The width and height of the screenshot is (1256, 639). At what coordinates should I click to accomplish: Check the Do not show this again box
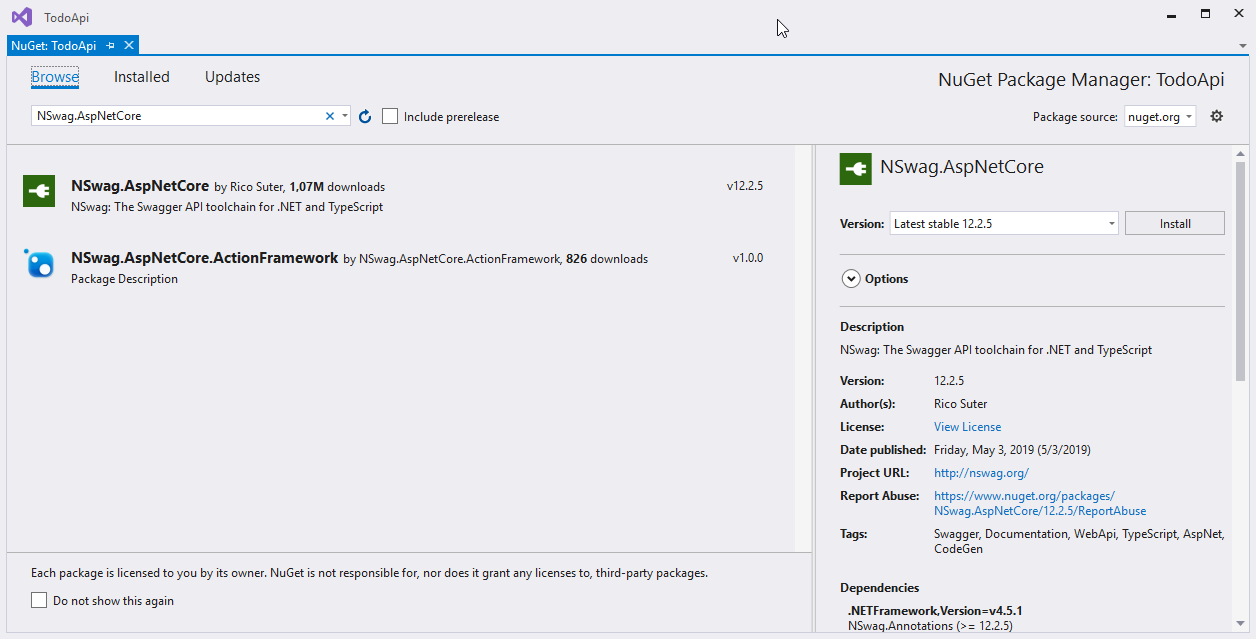[x=39, y=601]
